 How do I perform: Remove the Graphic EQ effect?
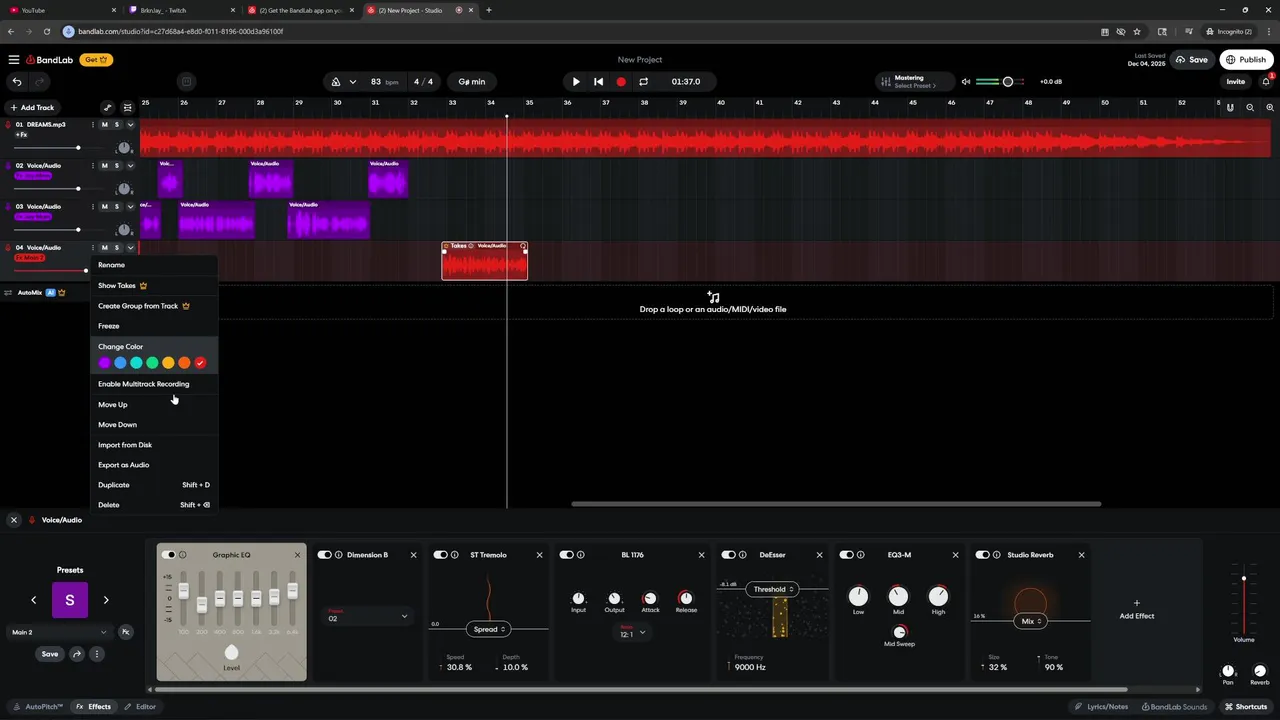click(297, 555)
